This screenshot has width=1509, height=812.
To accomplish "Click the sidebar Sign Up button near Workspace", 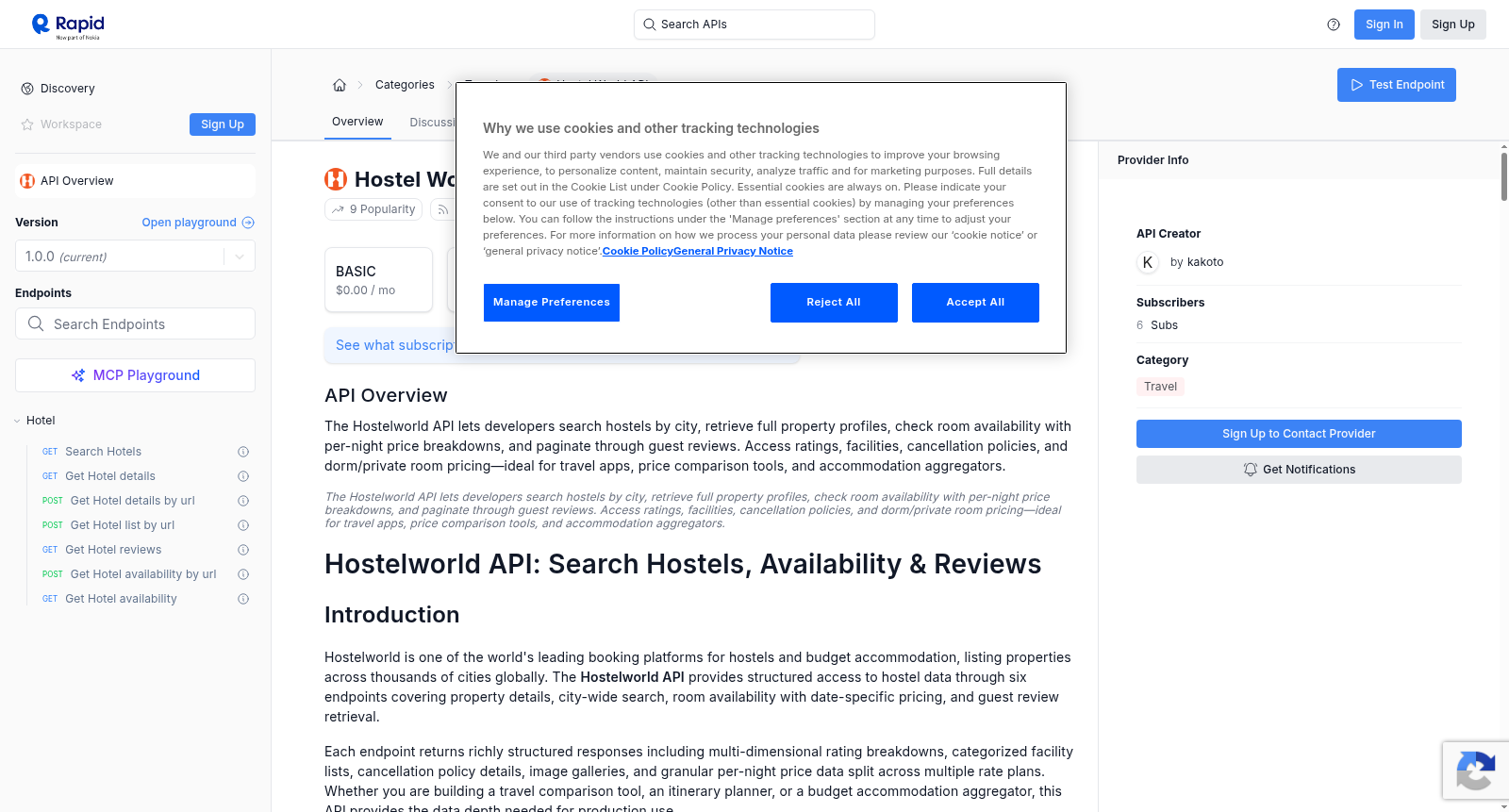I will pos(223,124).
